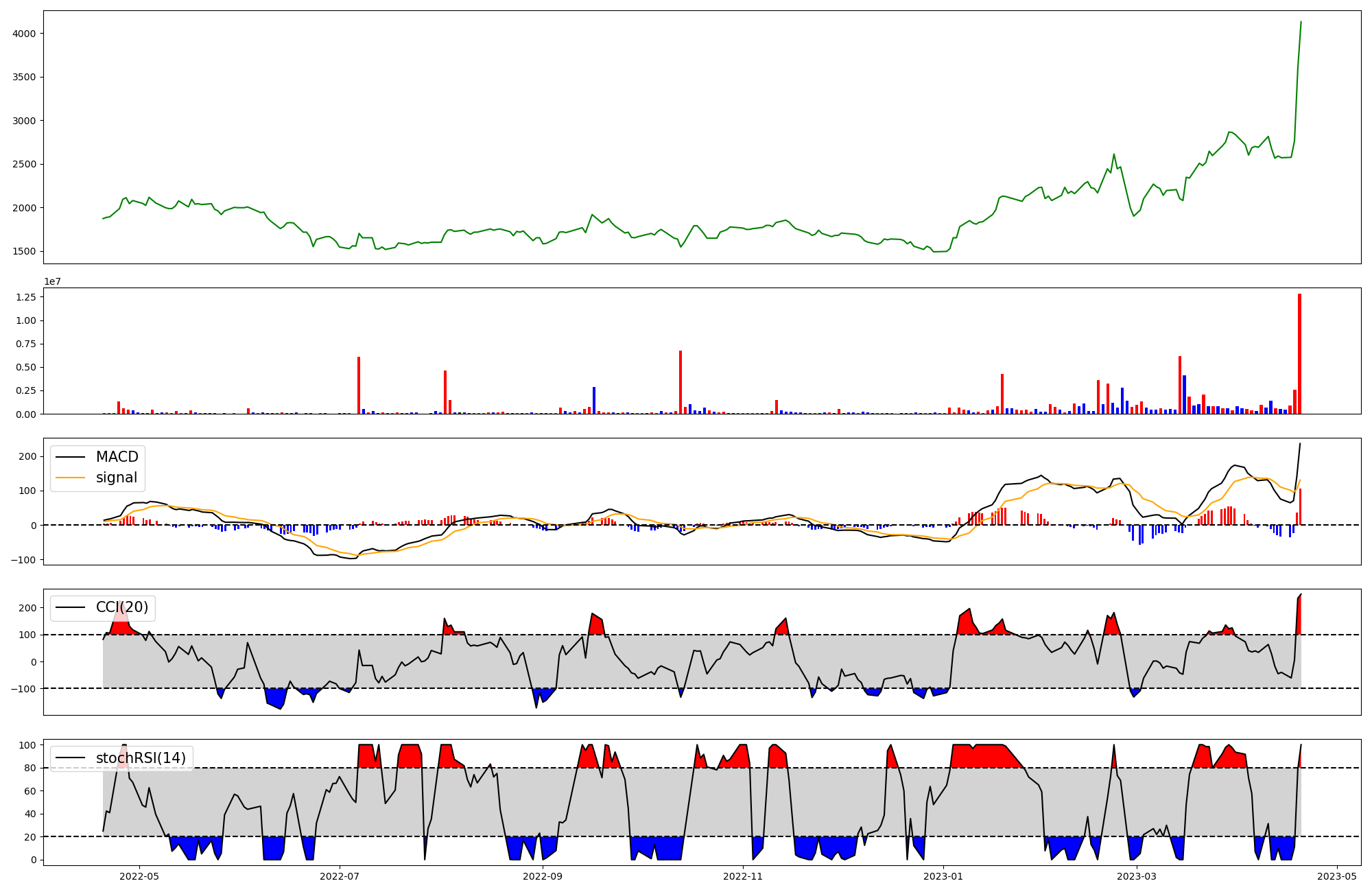Select the stochRSI(14) legend entry
Screen dimensions: 1372x892
tap(141, 758)
